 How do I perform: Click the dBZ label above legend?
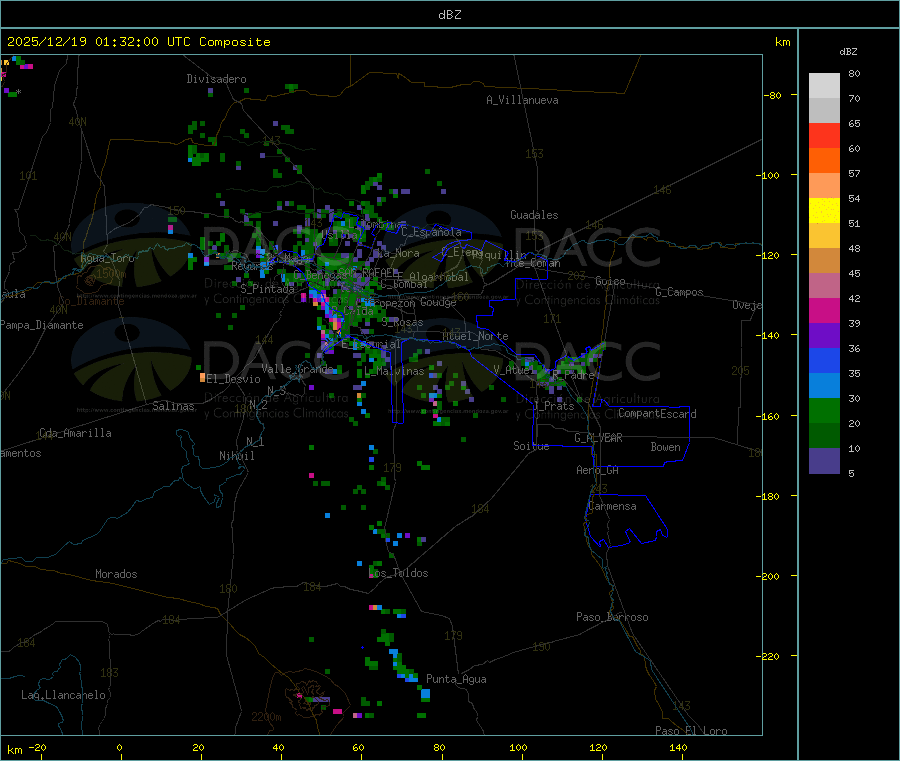point(848,52)
